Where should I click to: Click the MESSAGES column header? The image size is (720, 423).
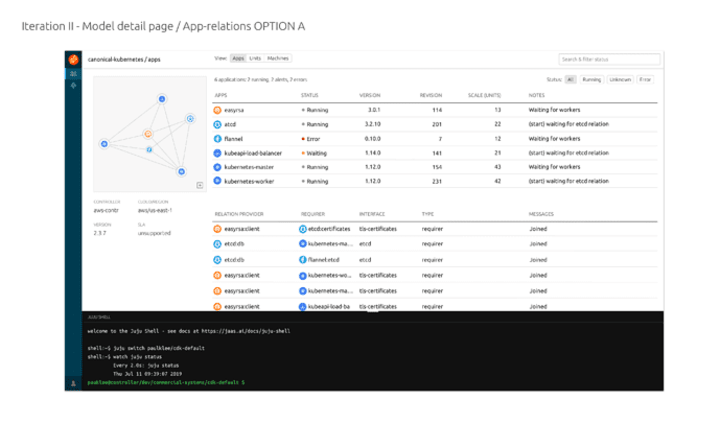(x=541, y=214)
